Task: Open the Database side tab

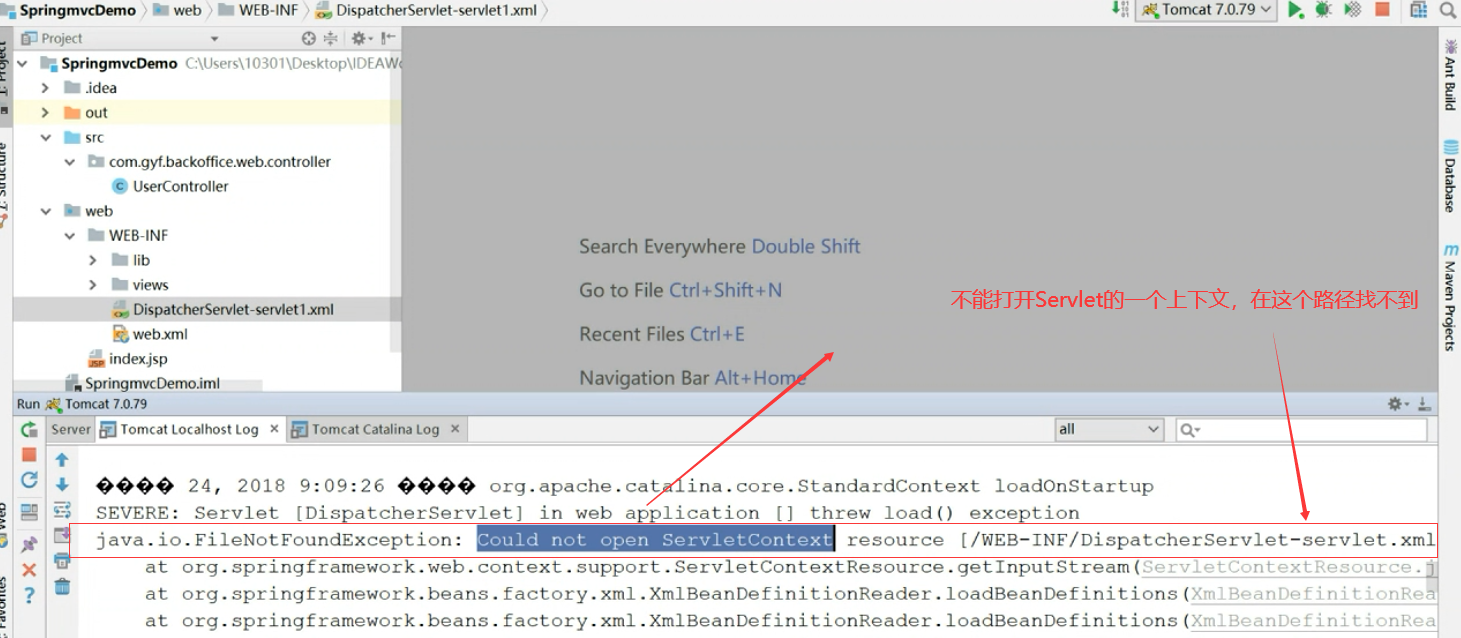Action: [x=1450, y=176]
